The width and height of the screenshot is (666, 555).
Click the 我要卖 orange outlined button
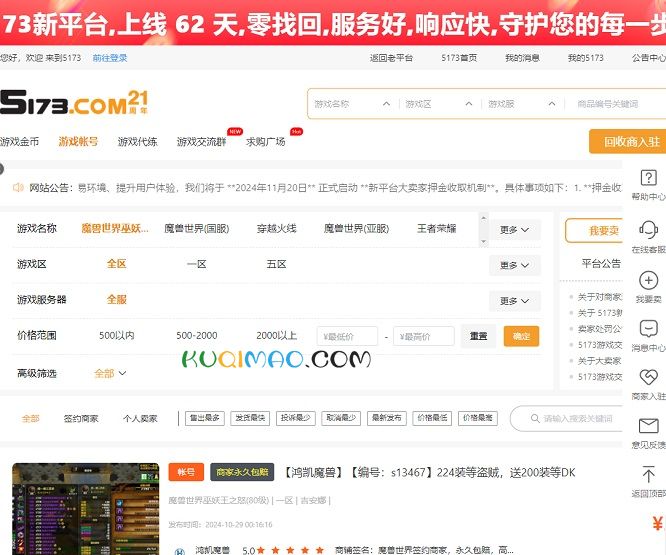tap(595, 231)
